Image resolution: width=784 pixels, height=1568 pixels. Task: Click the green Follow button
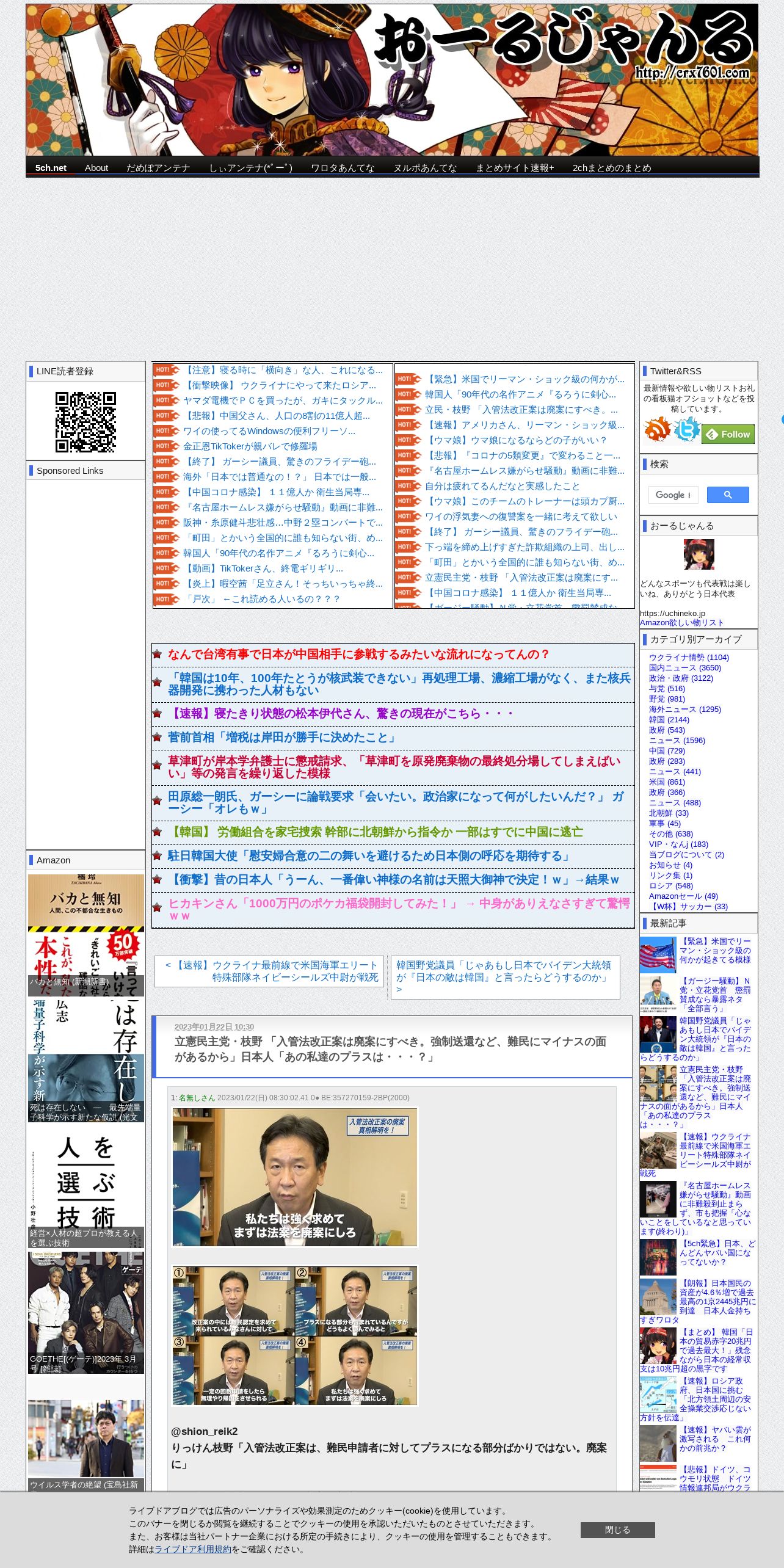[x=728, y=434]
